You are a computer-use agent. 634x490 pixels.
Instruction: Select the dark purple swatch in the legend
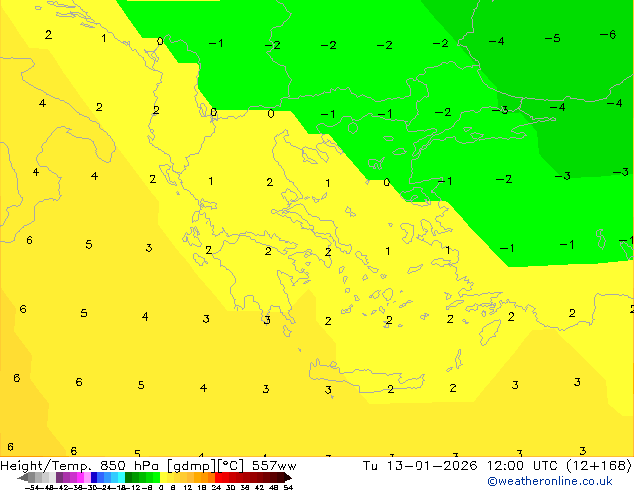(x=59, y=477)
